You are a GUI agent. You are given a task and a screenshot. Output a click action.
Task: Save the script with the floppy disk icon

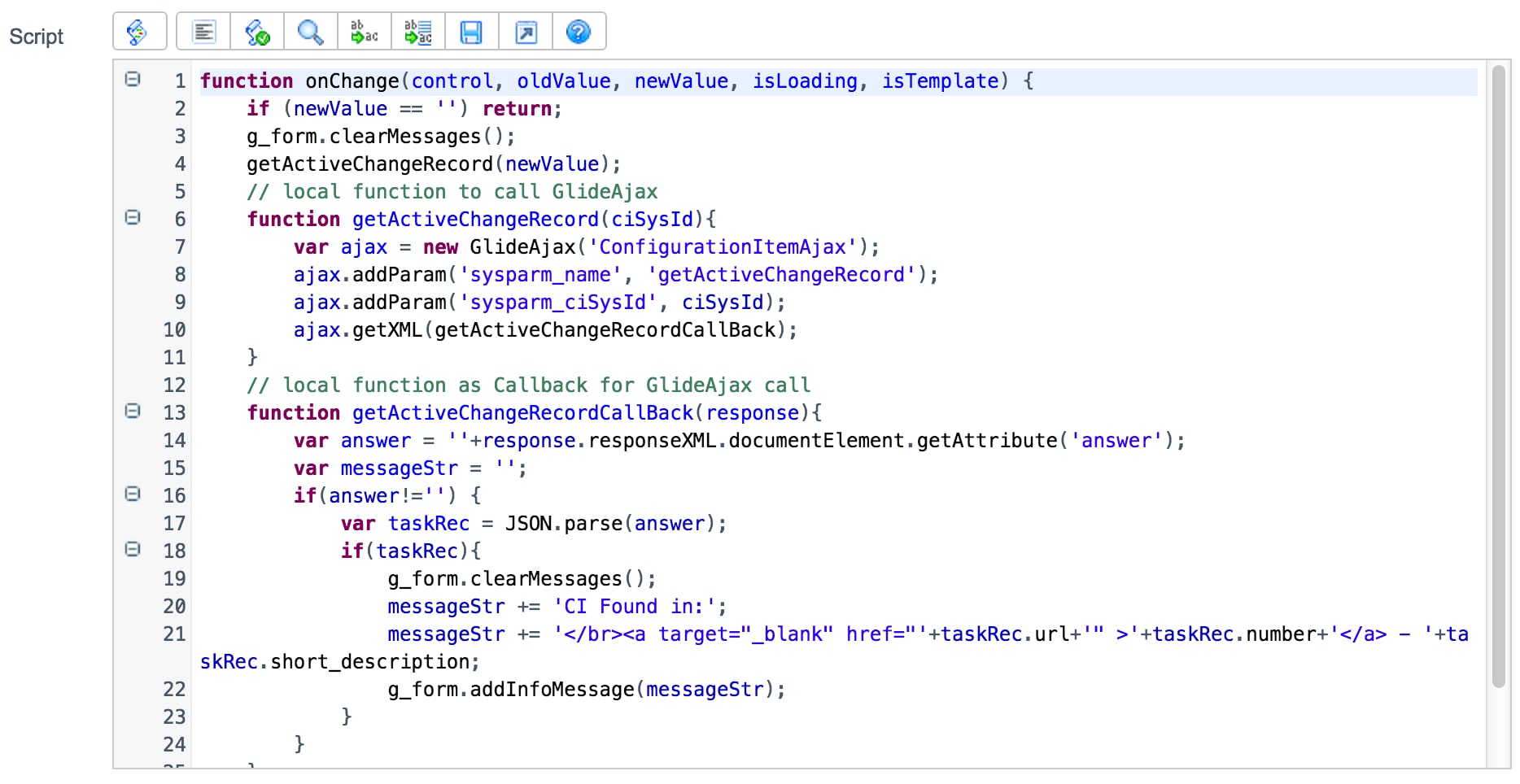(472, 32)
